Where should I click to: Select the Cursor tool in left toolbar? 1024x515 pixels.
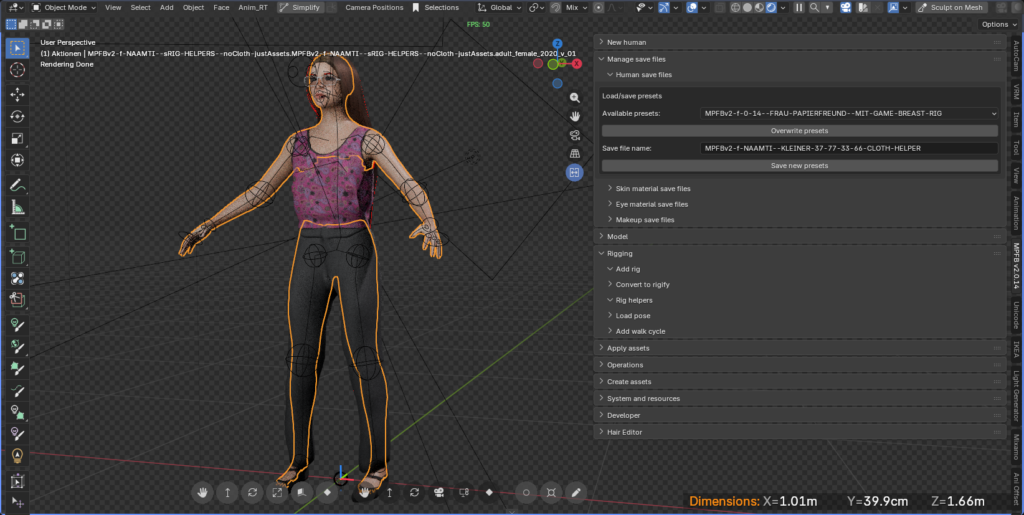17,70
